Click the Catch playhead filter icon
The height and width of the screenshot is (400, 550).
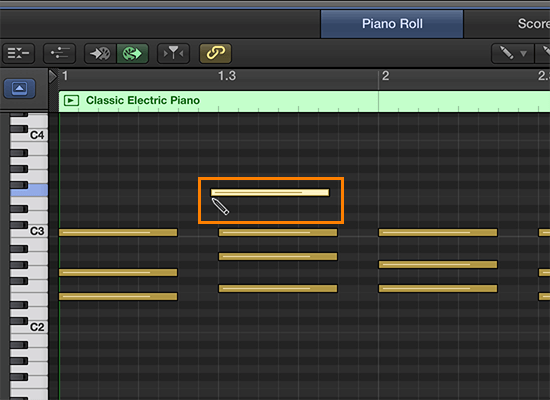tap(173, 53)
